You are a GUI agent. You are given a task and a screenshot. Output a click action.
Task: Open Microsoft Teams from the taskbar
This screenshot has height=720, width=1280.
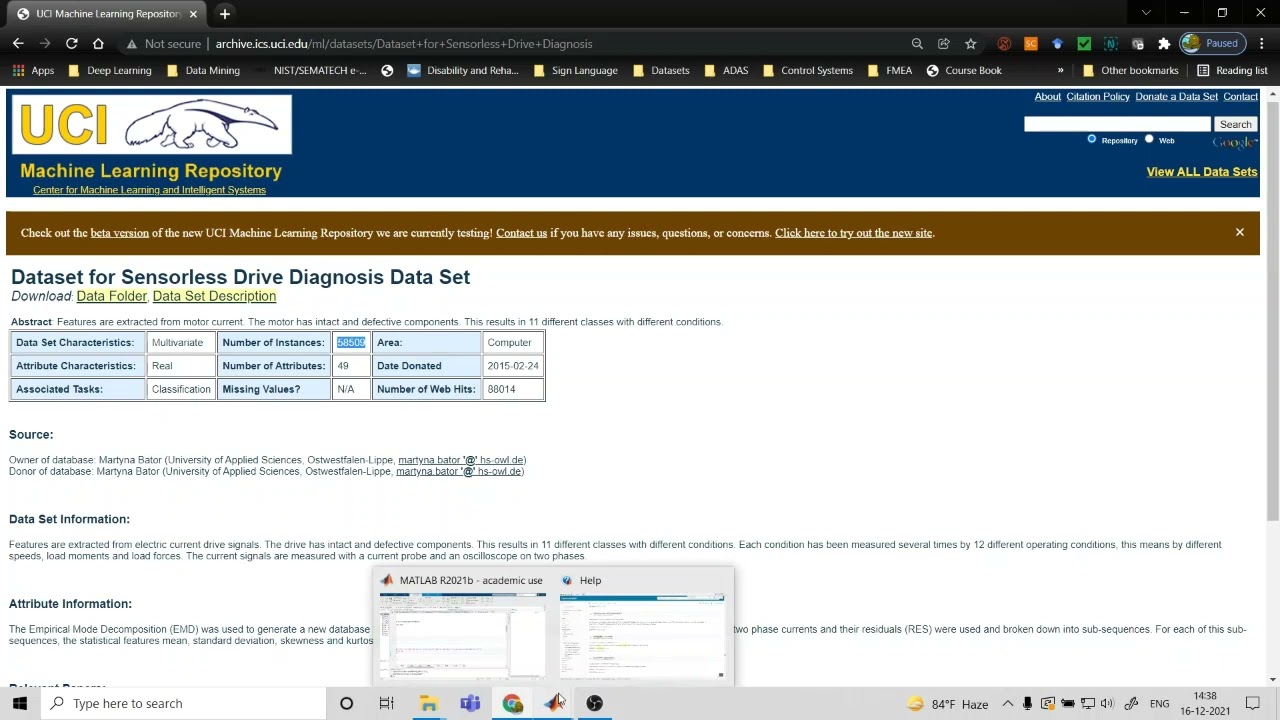tap(470, 703)
